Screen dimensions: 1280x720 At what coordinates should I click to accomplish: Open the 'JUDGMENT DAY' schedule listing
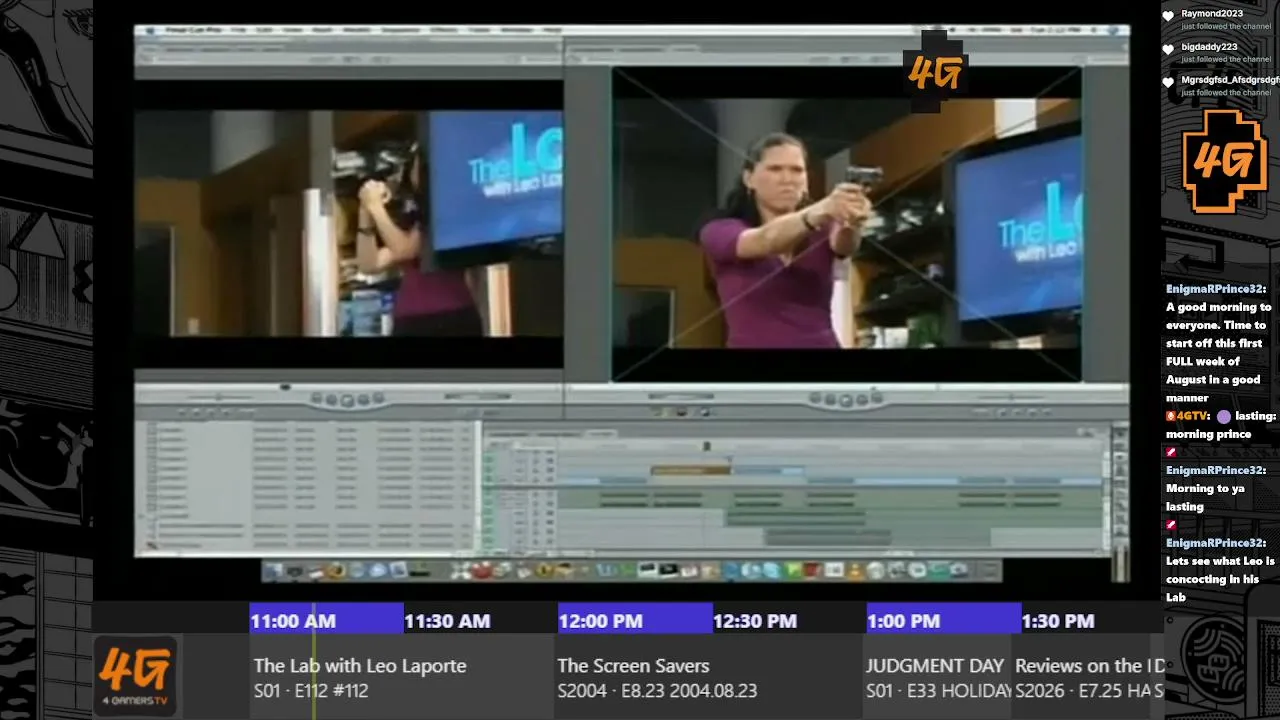pos(936,677)
